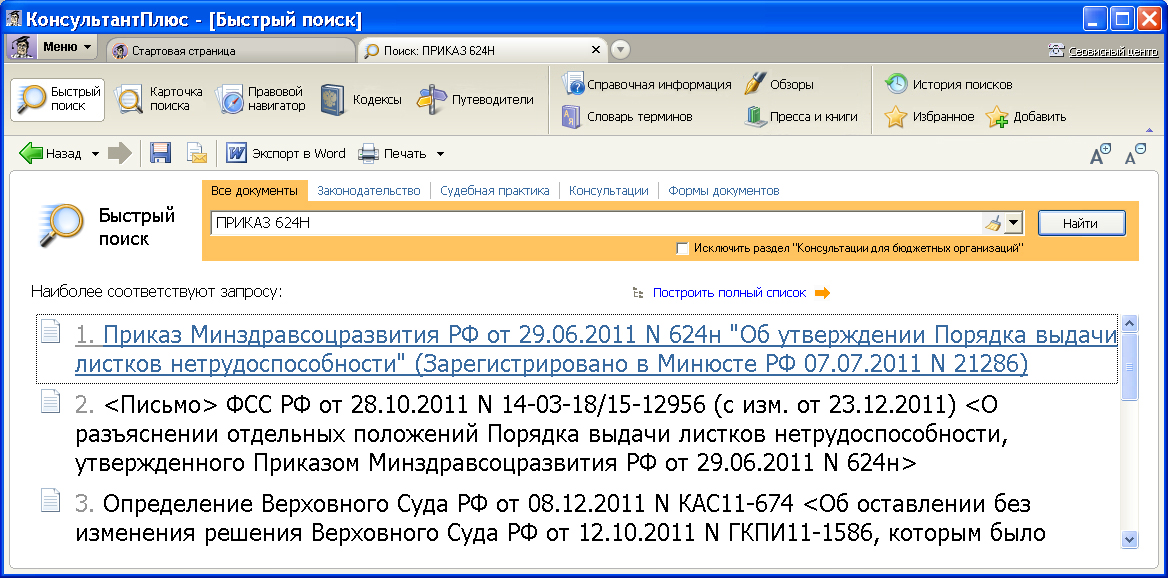Click the forward navigation arrow
The width and height of the screenshot is (1168, 578).
[x=119, y=153]
